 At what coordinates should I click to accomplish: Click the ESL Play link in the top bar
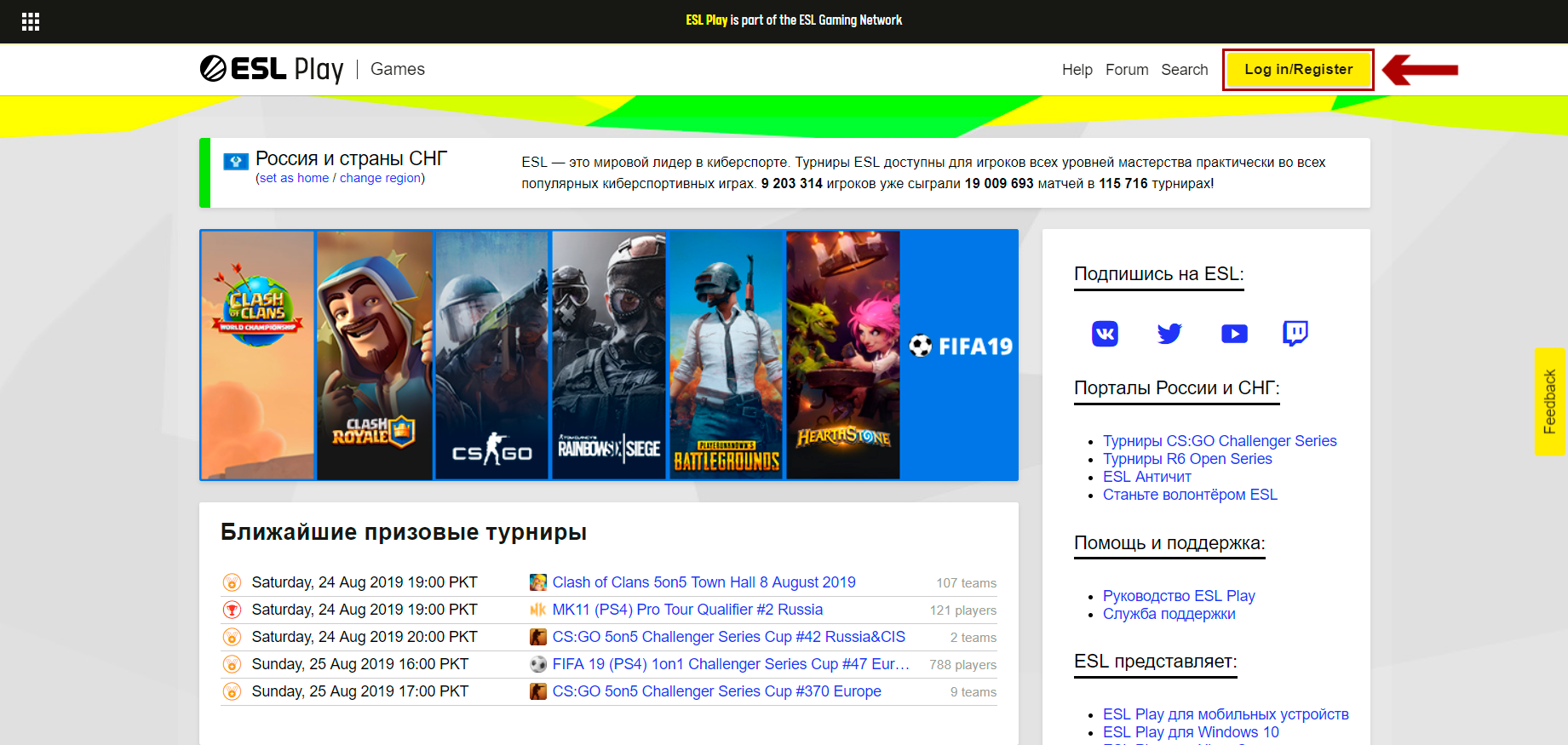[x=707, y=20]
